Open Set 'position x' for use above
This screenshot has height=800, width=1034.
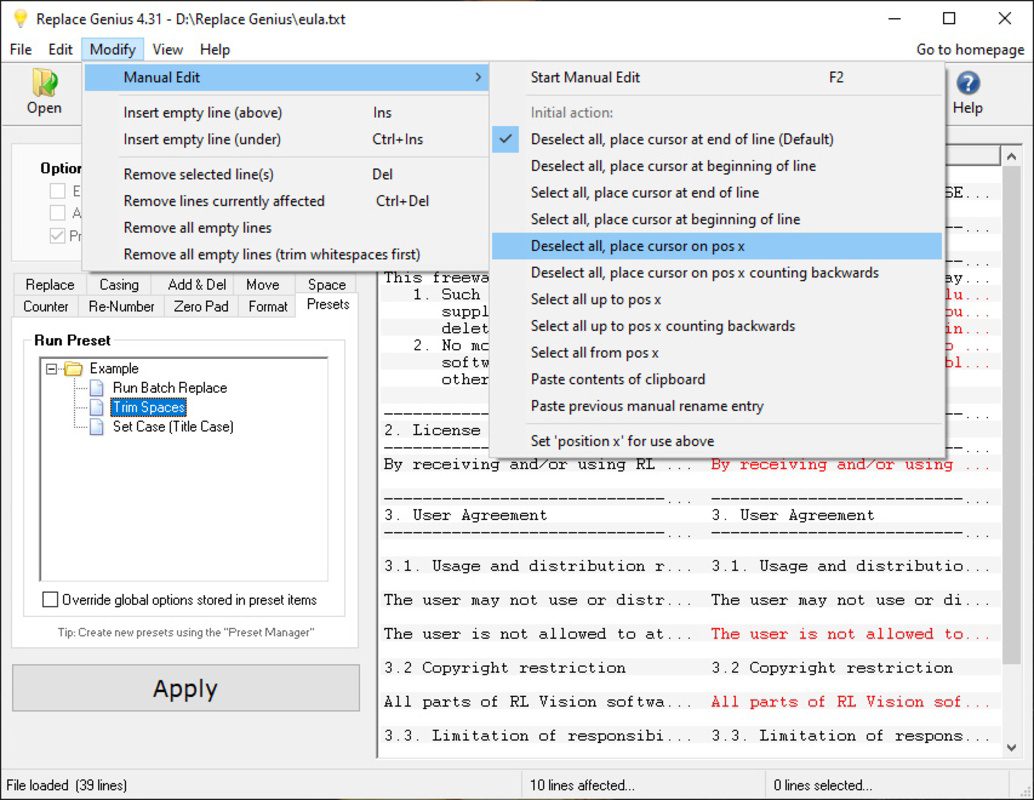click(x=716, y=441)
